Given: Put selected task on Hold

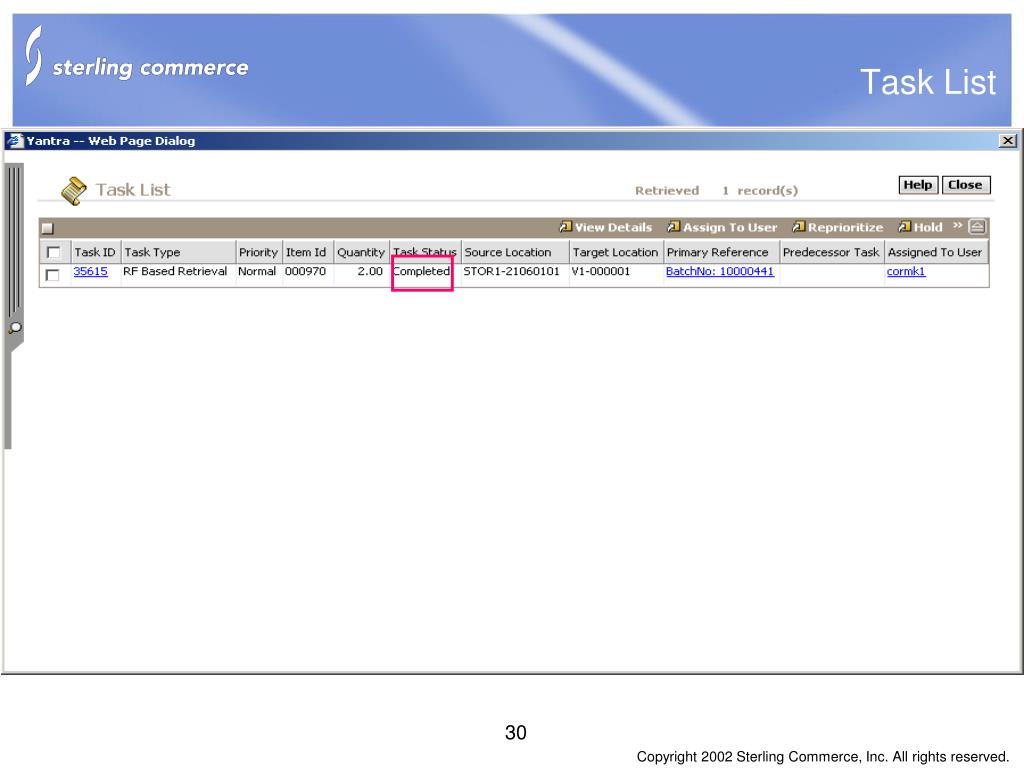Looking at the screenshot, I should pyautogui.click(x=921, y=227).
